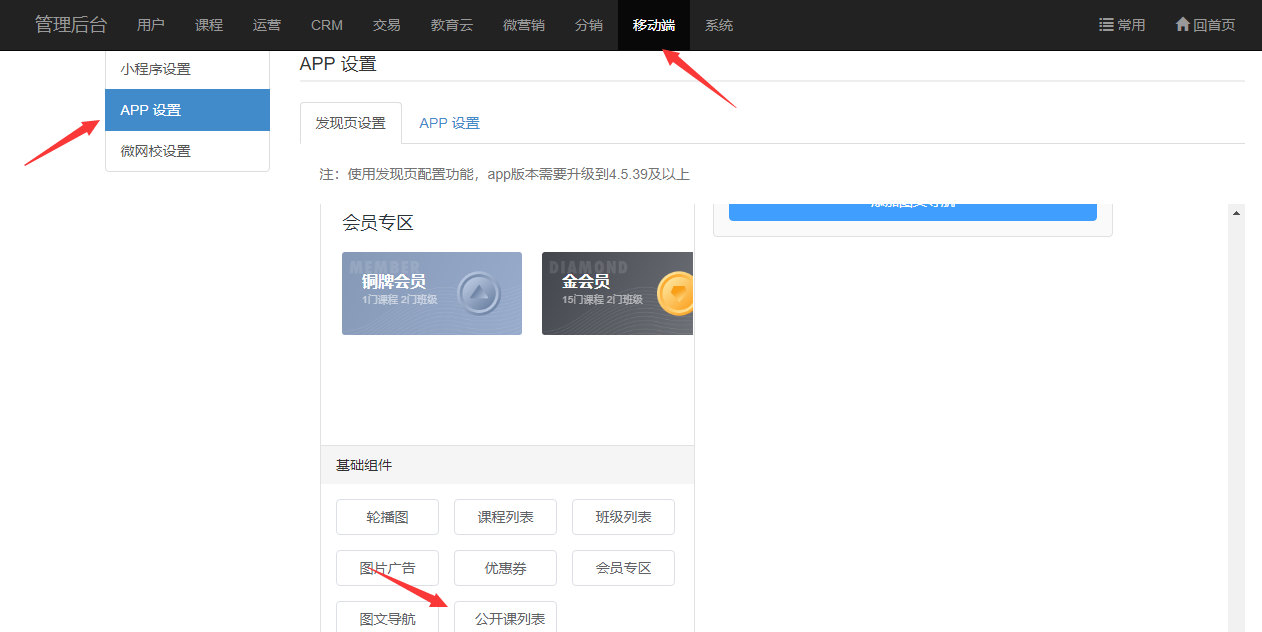Click the 回首页 home icon
1262x632 pixels.
pos(1182,25)
